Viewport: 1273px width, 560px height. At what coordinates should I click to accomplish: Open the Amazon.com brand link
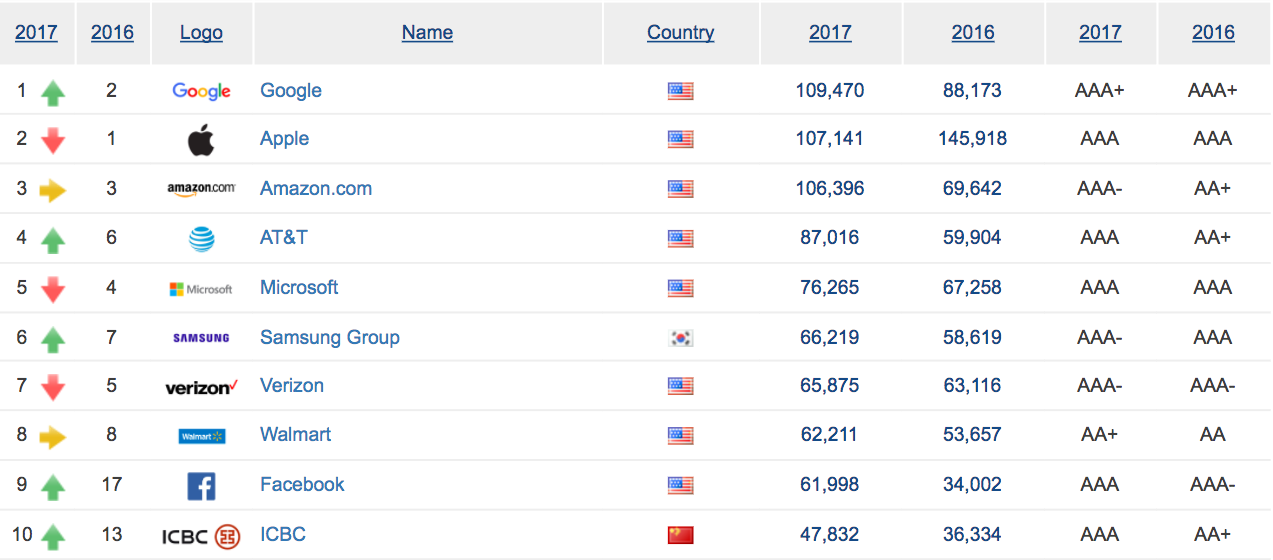coord(315,188)
